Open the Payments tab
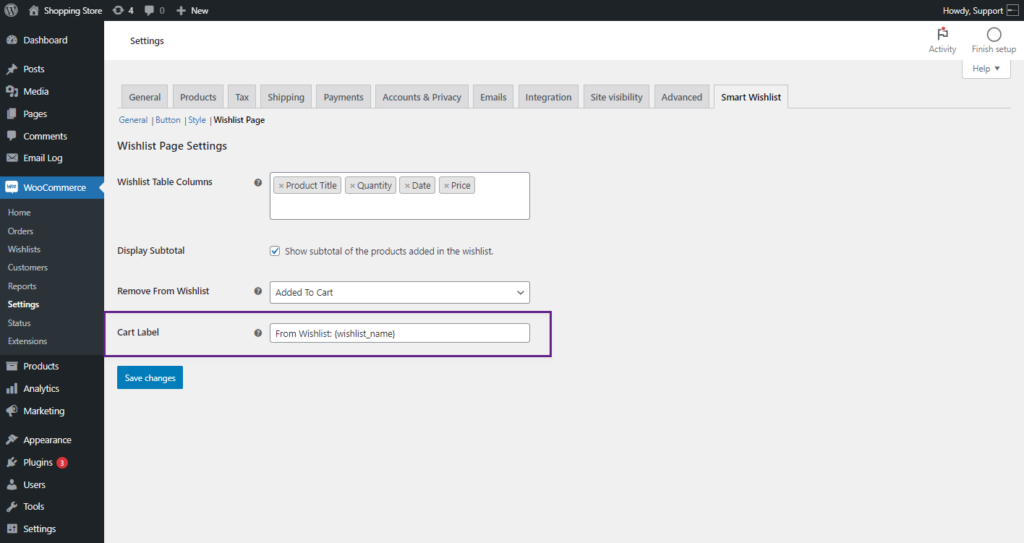Screen dimensions: 1024x543 click(x=344, y=97)
